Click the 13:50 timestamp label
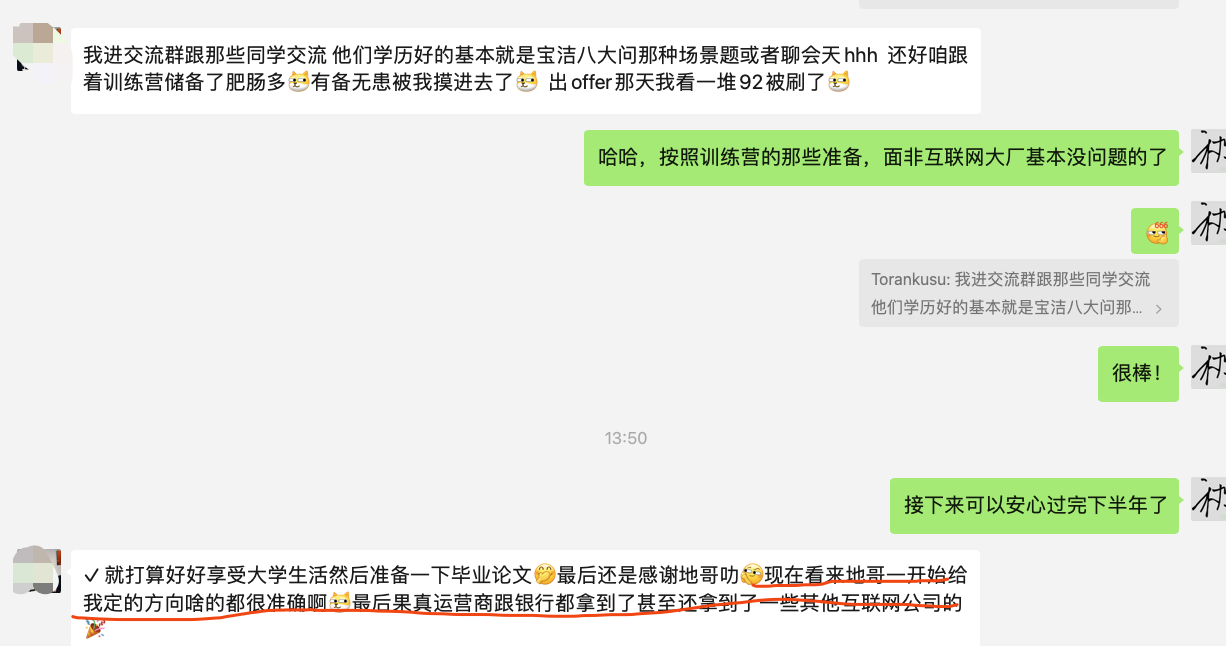 click(626, 438)
